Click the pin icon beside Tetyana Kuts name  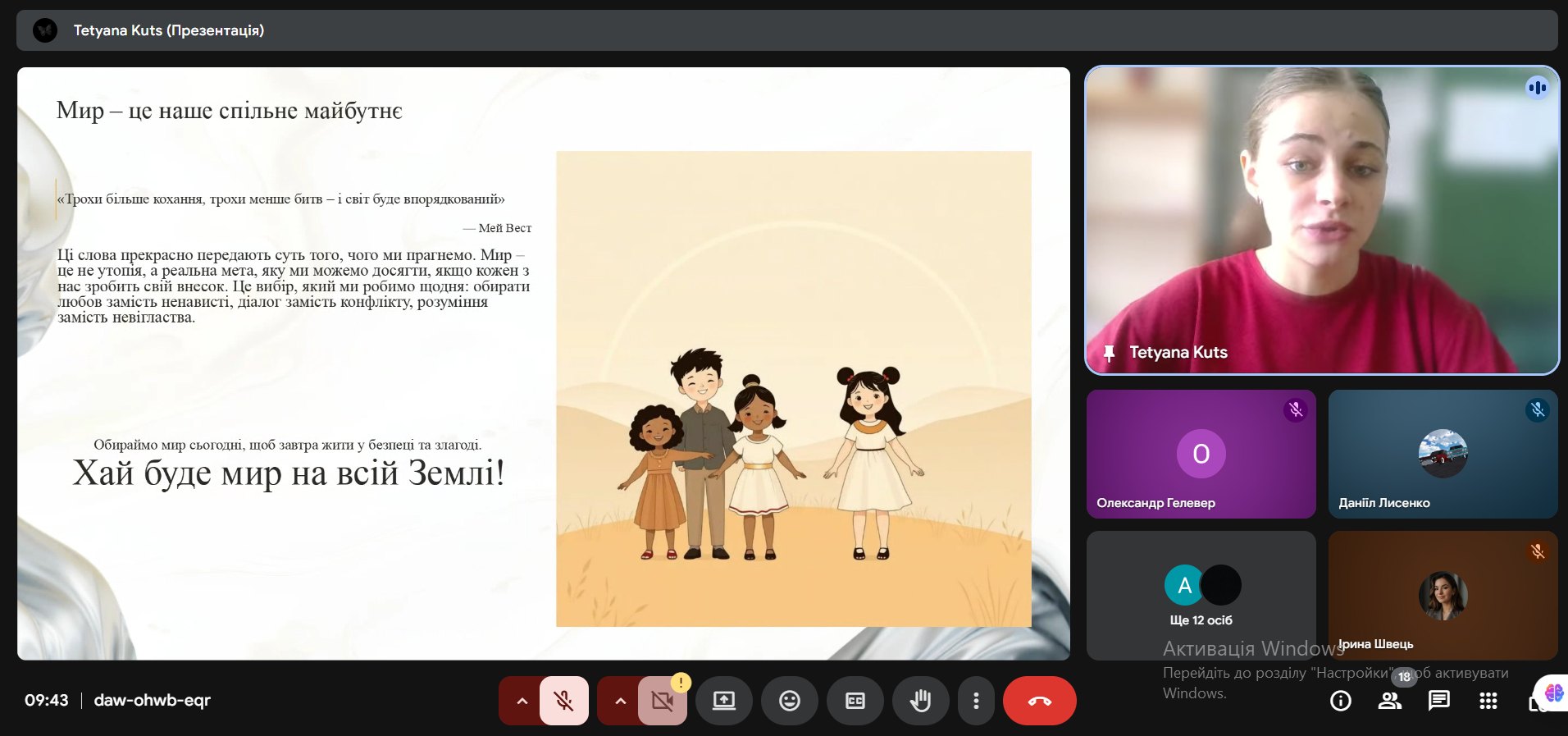click(x=1109, y=353)
